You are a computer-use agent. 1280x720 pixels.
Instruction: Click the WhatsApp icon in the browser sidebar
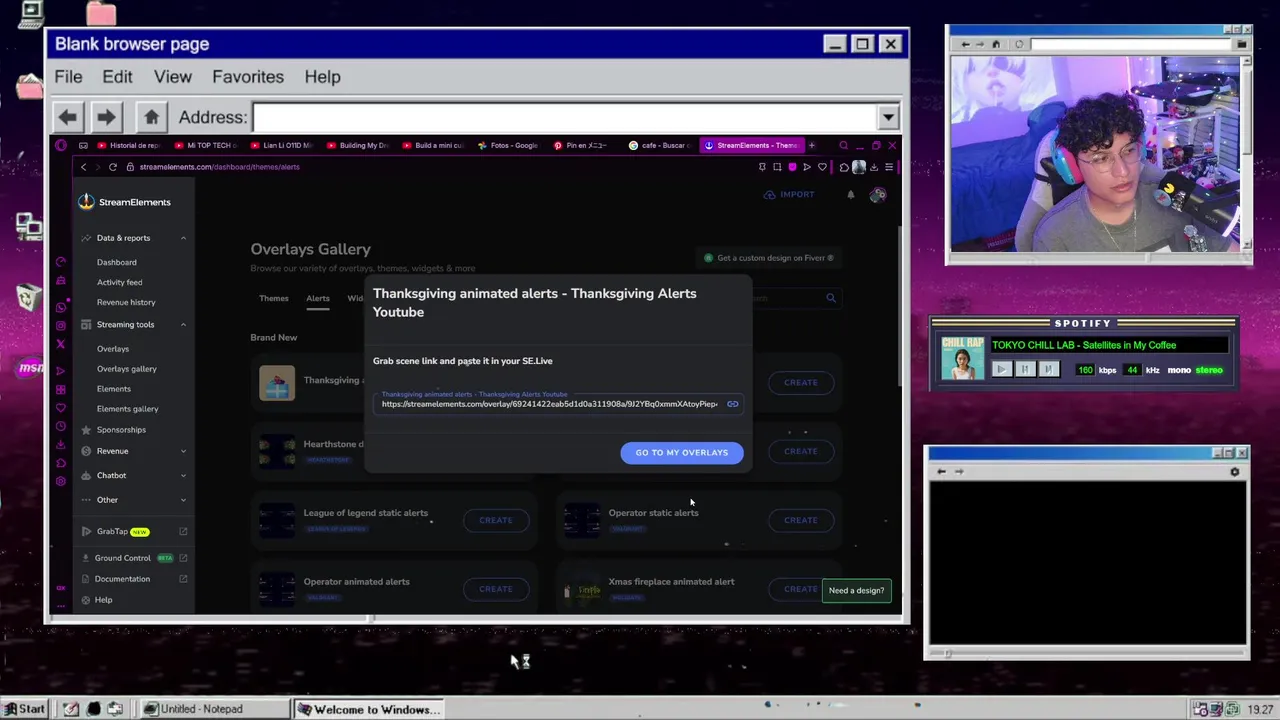(x=61, y=308)
